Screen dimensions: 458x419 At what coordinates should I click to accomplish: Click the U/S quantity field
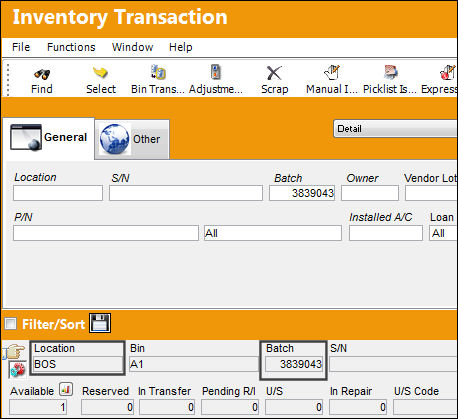(x=294, y=407)
